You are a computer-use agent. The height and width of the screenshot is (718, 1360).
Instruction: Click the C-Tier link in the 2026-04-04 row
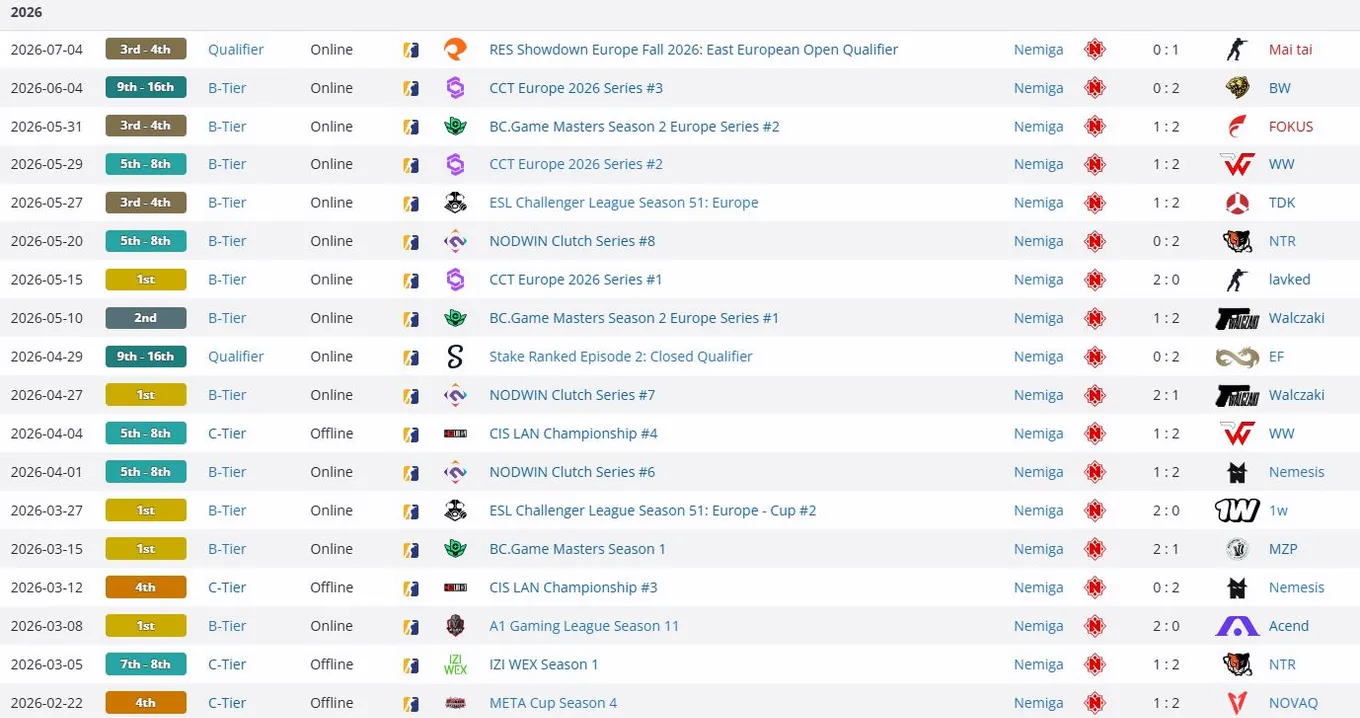pyautogui.click(x=227, y=433)
